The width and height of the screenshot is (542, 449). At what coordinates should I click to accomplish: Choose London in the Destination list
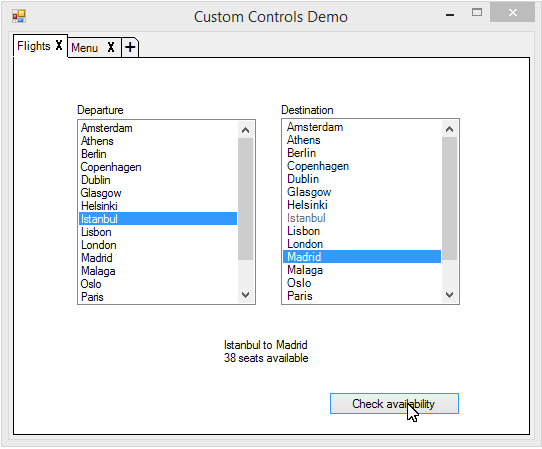point(362,244)
